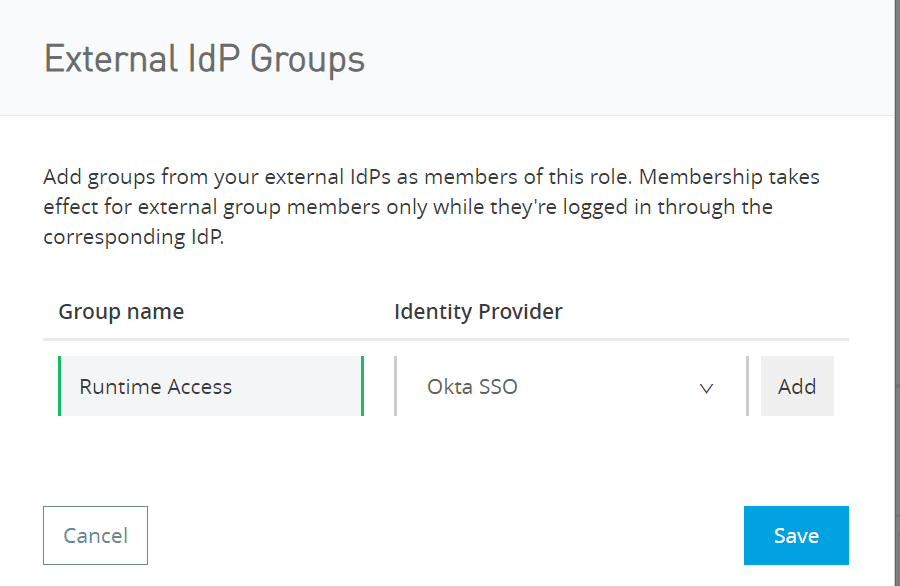This screenshot has height=586, width=900.
Task: Open the Identity Provider dropdown
Action: 572,386
